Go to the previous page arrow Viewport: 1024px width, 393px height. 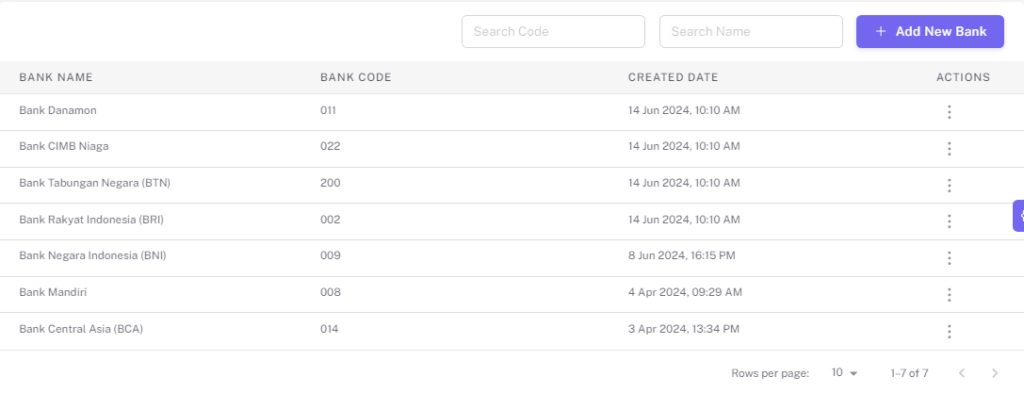[x=961, y=373]
